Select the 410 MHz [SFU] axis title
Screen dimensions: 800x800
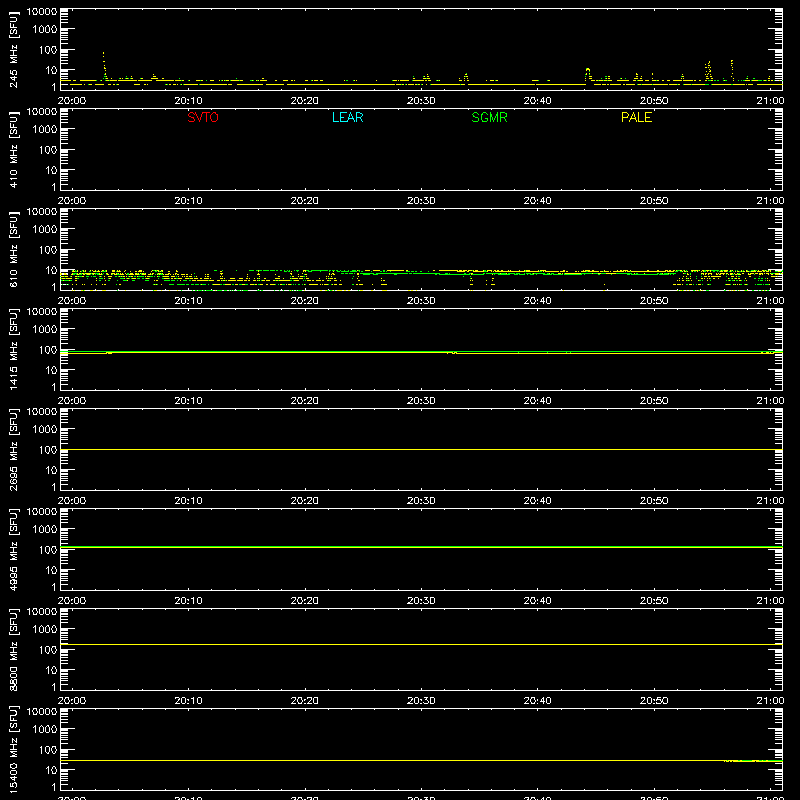(x=14, y=149)
